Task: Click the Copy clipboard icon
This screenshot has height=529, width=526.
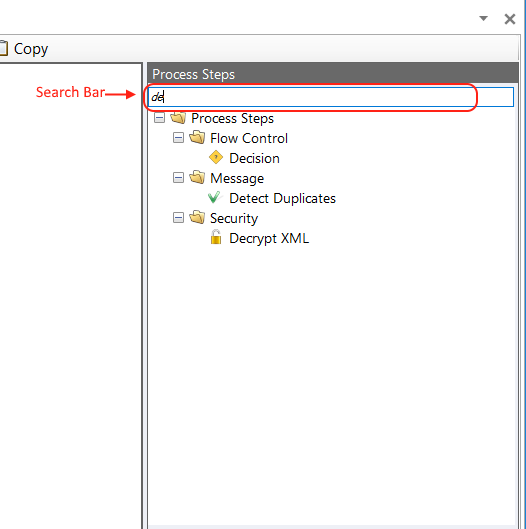Action: [x=3, y=48]
